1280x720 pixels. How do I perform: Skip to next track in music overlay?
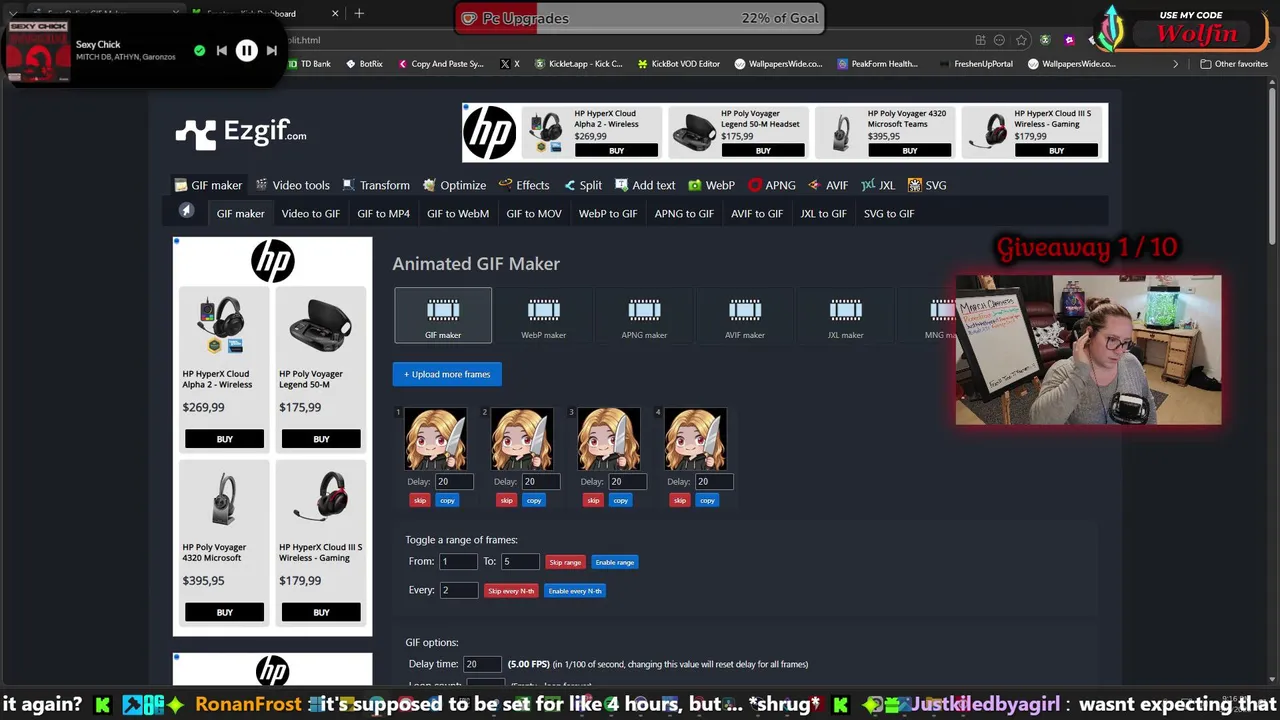point(272,50)
